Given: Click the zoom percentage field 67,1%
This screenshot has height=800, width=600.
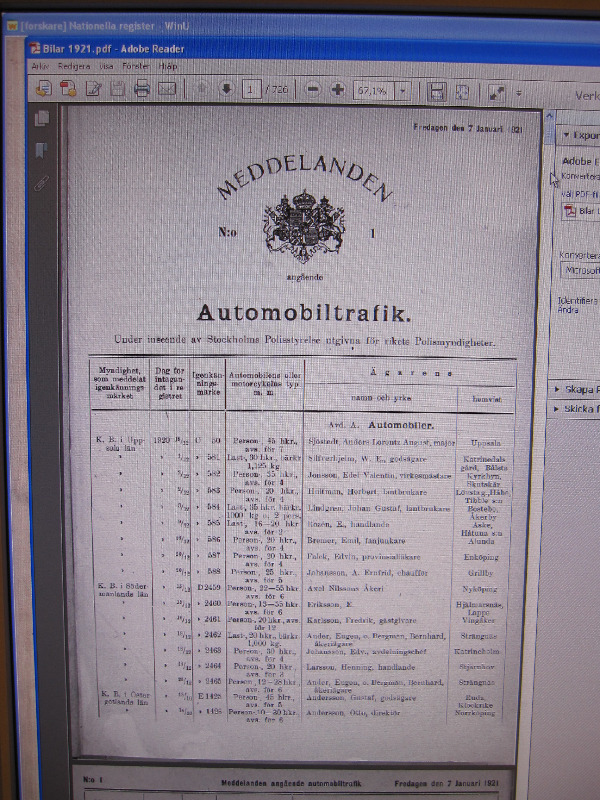Looking at the screenshot, I should click(373, 91).
